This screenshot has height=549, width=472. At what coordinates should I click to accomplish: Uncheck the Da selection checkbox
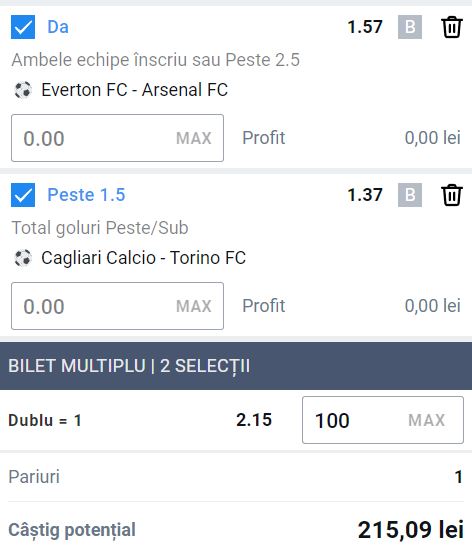23,27
